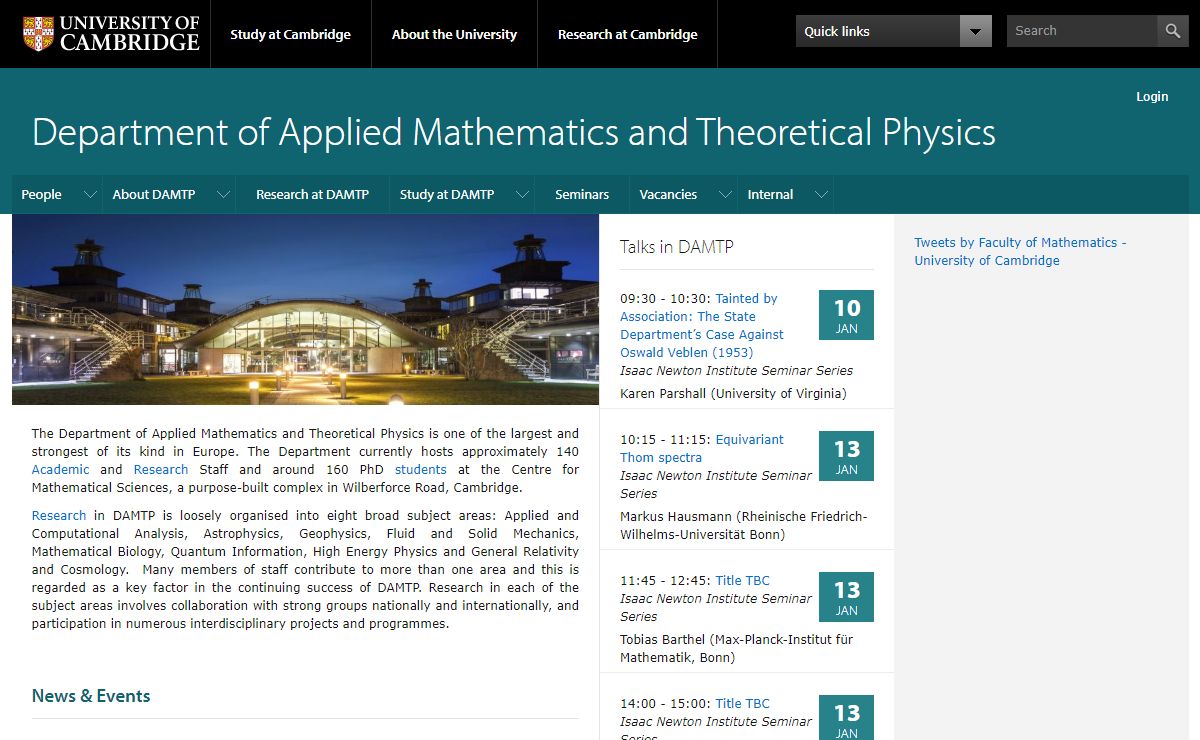
Task: Open Study at Cambridge menu
Action: point(290,34)
